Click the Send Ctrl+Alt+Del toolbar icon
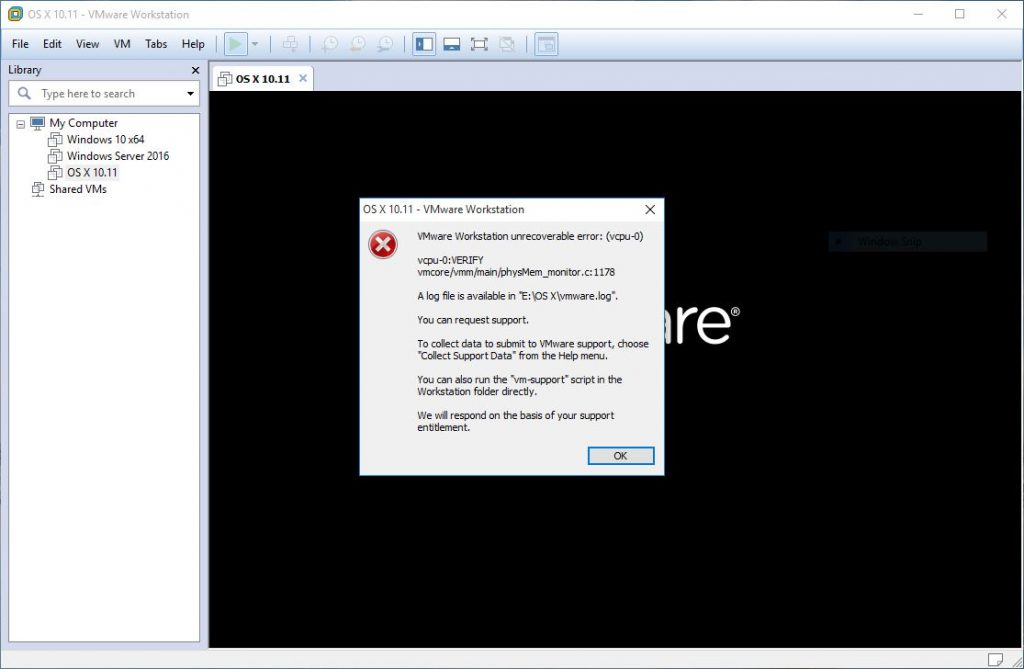 tap(289, 44)
